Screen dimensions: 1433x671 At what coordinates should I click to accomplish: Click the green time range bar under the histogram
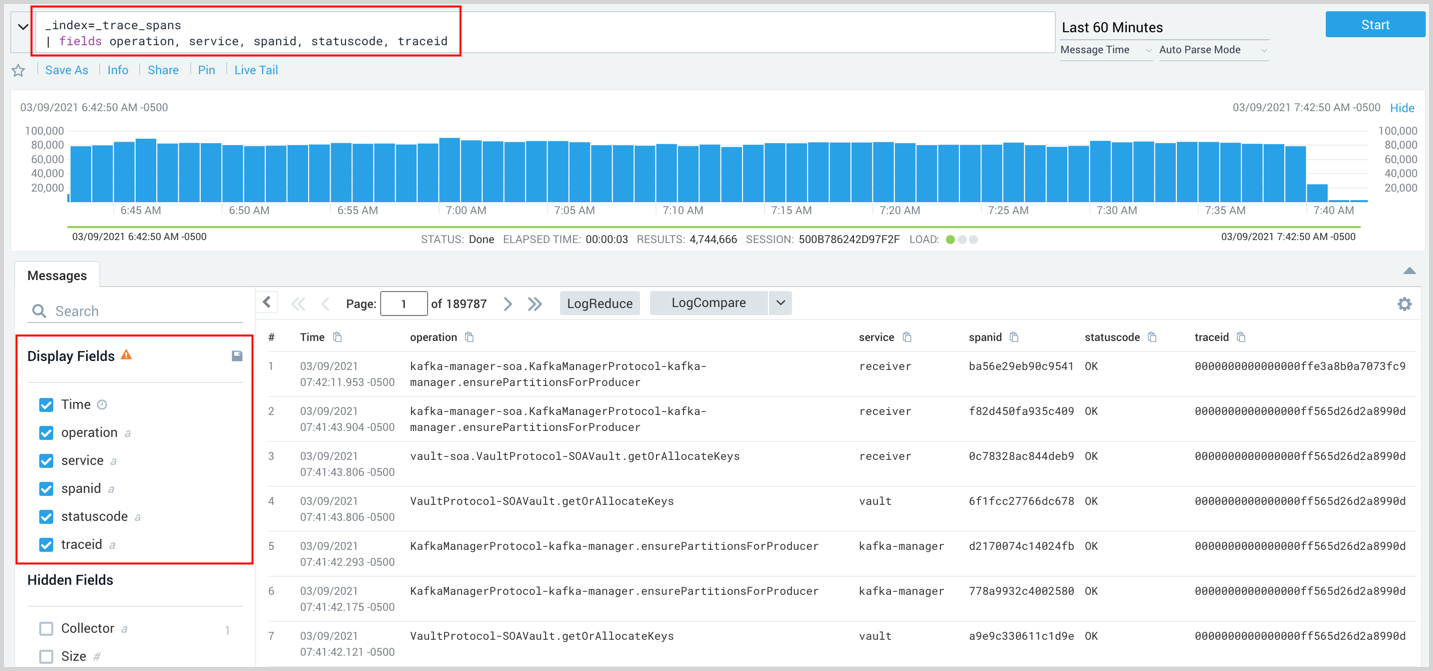click(716, 225)
